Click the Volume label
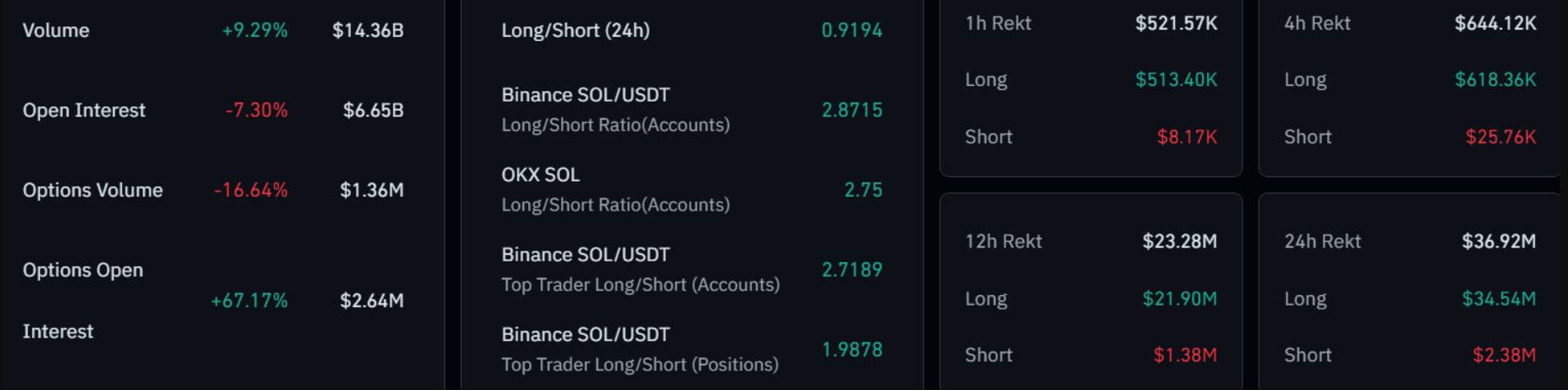This screenshot has width=1568, height=390. (56, 30)
